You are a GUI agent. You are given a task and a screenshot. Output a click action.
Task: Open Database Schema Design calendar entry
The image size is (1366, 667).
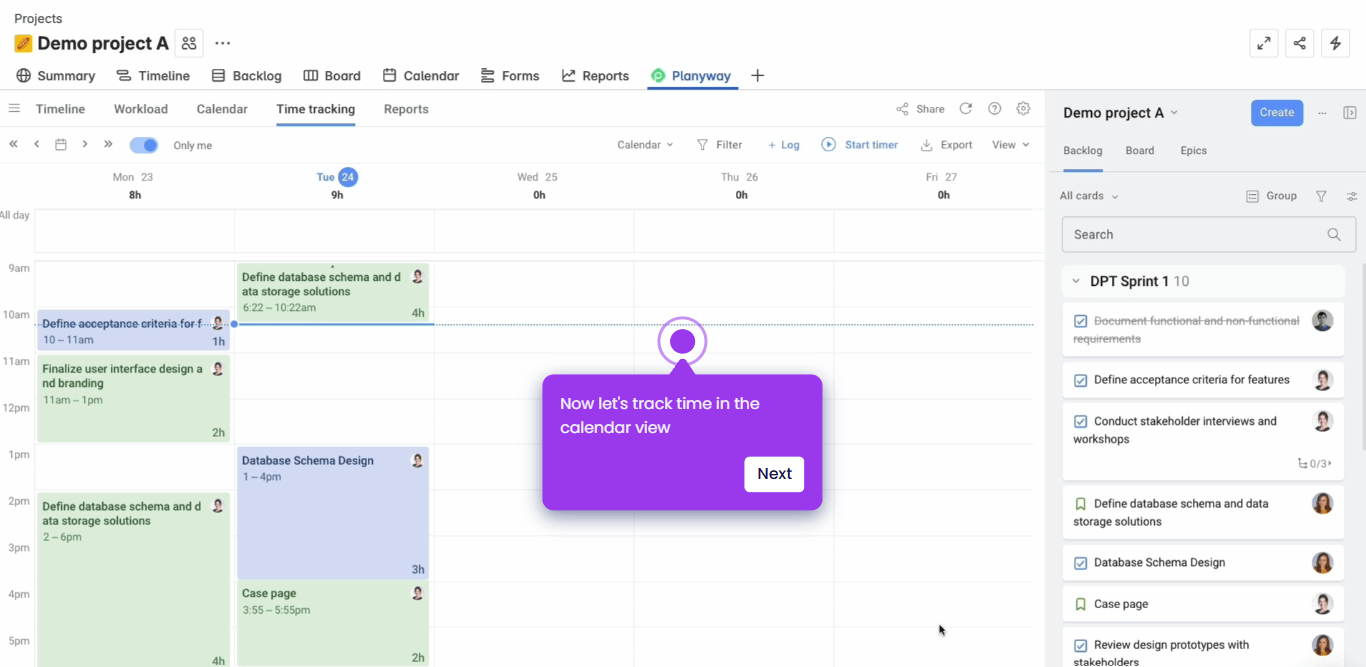333,513
